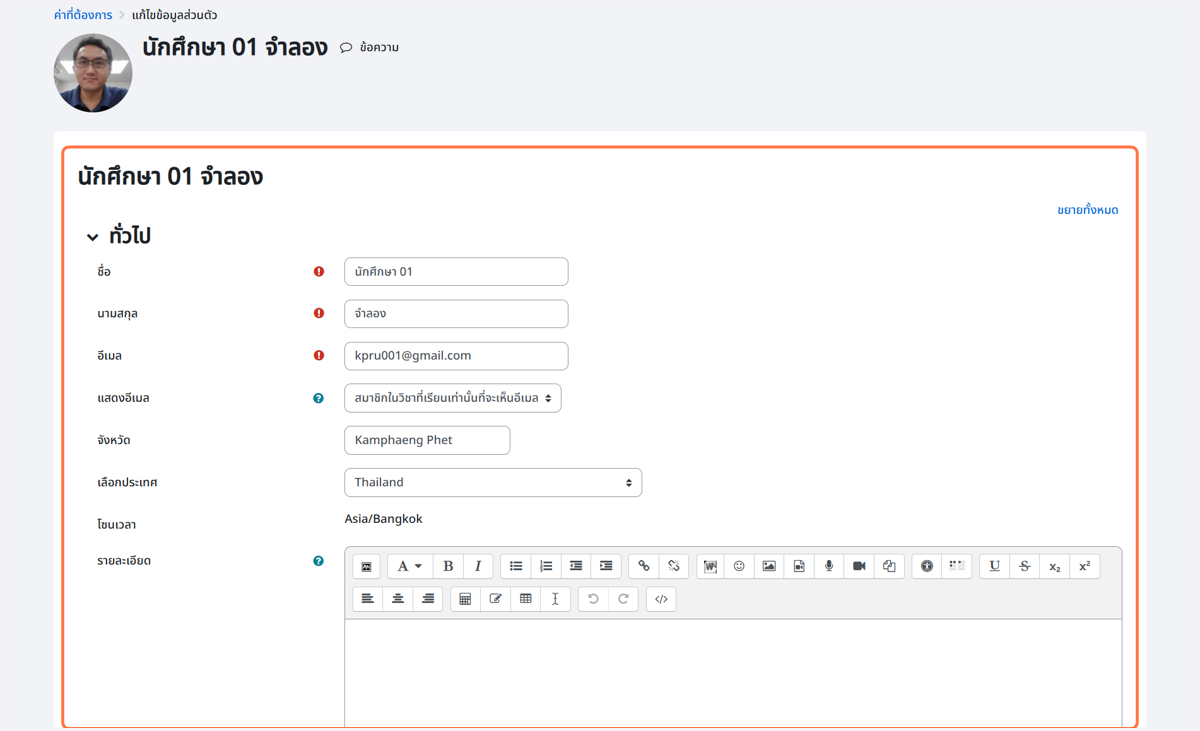The width and height of the screenshot is (1200, 731).
Task: Clear formatting with the text cursor icon
Action: tap(555, 599)
